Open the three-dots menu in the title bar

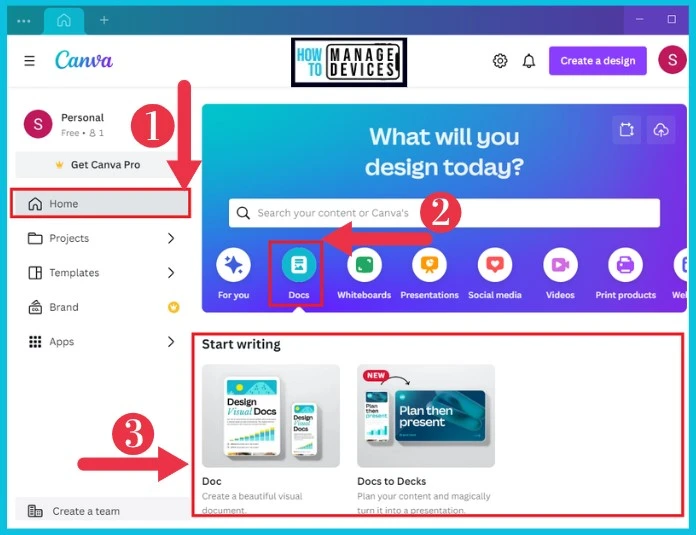(x=24, y=21)
